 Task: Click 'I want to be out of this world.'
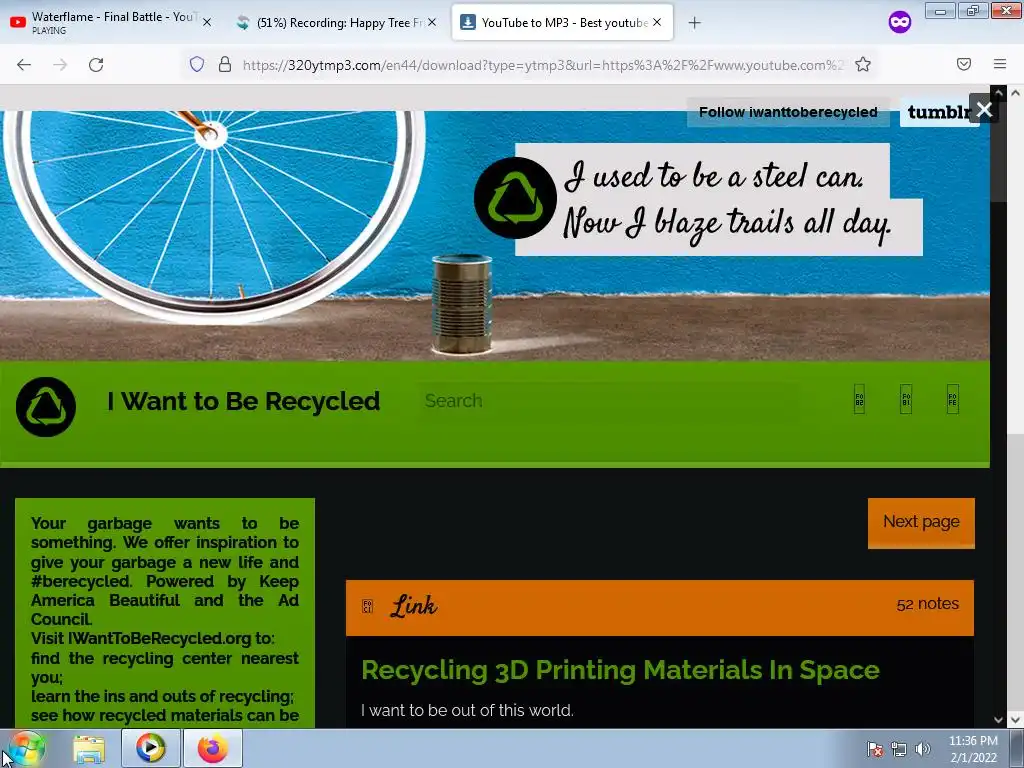[x=468, y=711]
